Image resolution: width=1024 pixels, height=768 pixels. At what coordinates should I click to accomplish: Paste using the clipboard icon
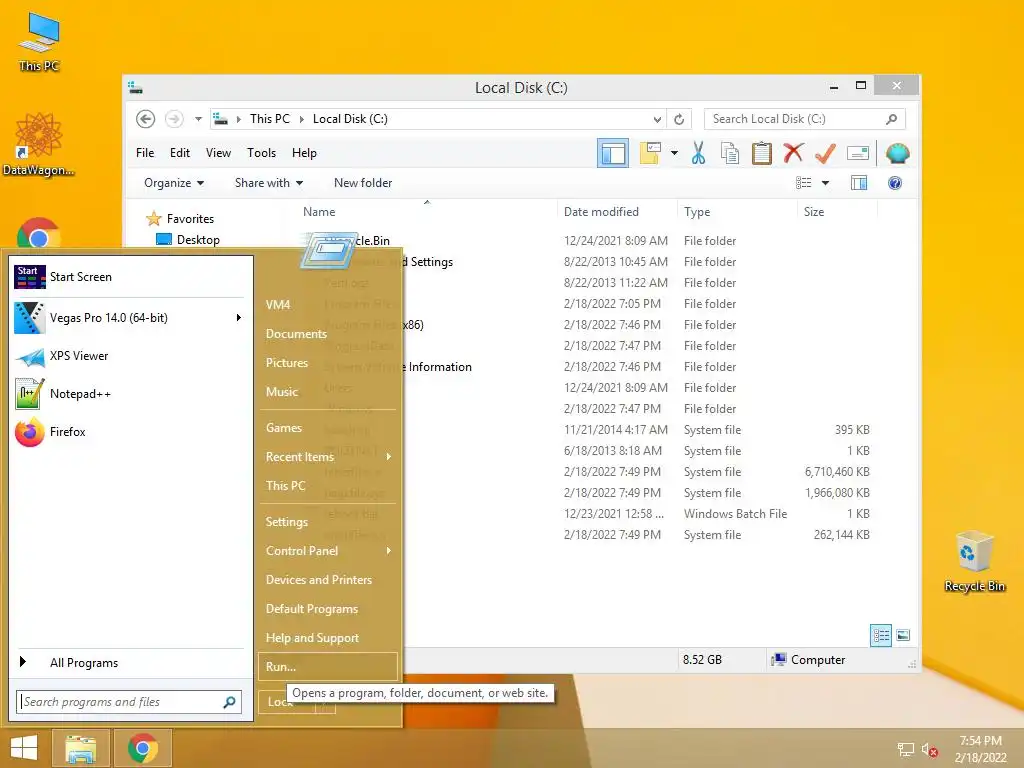pos(761,153)
